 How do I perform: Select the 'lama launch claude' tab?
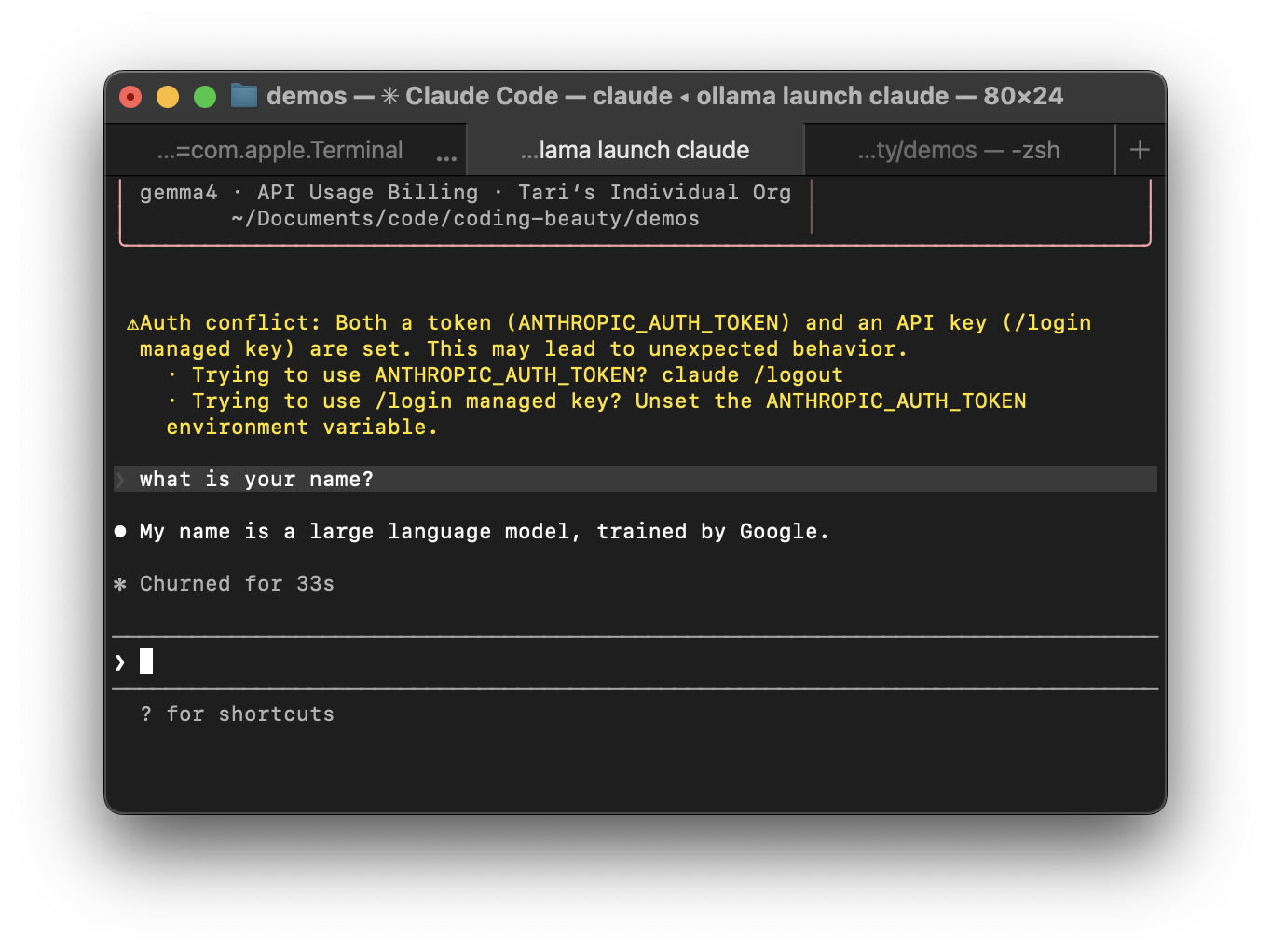coord(635,150)
